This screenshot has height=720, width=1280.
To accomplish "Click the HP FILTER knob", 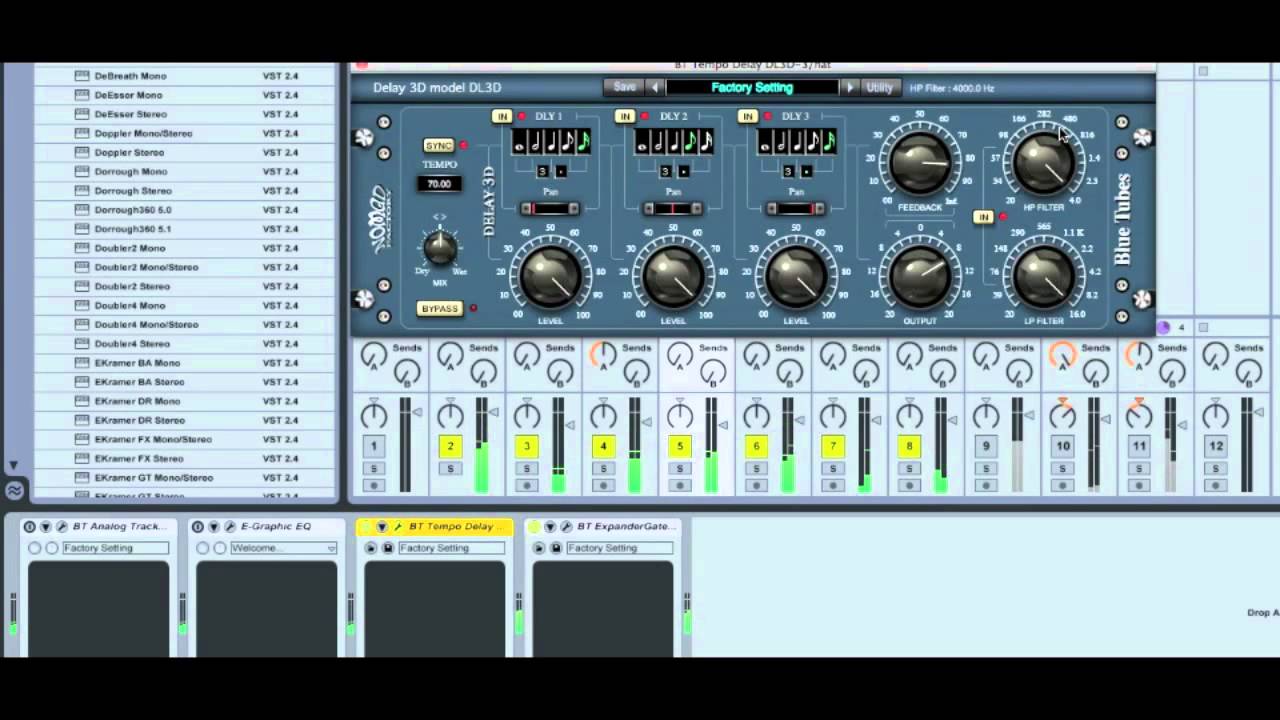I will point(1043,162).
